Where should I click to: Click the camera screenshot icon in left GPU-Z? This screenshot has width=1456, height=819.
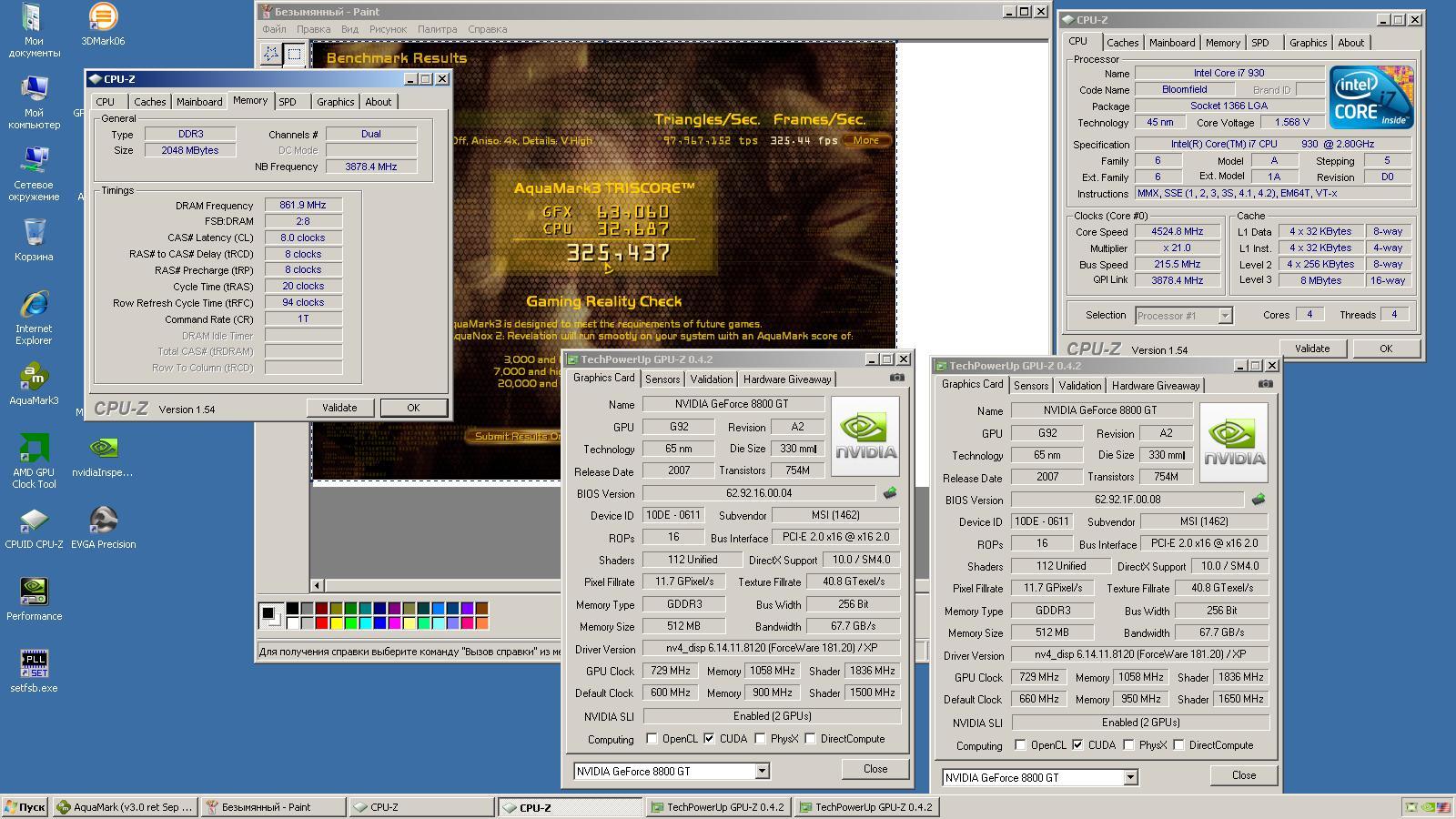tap(896, 378)
